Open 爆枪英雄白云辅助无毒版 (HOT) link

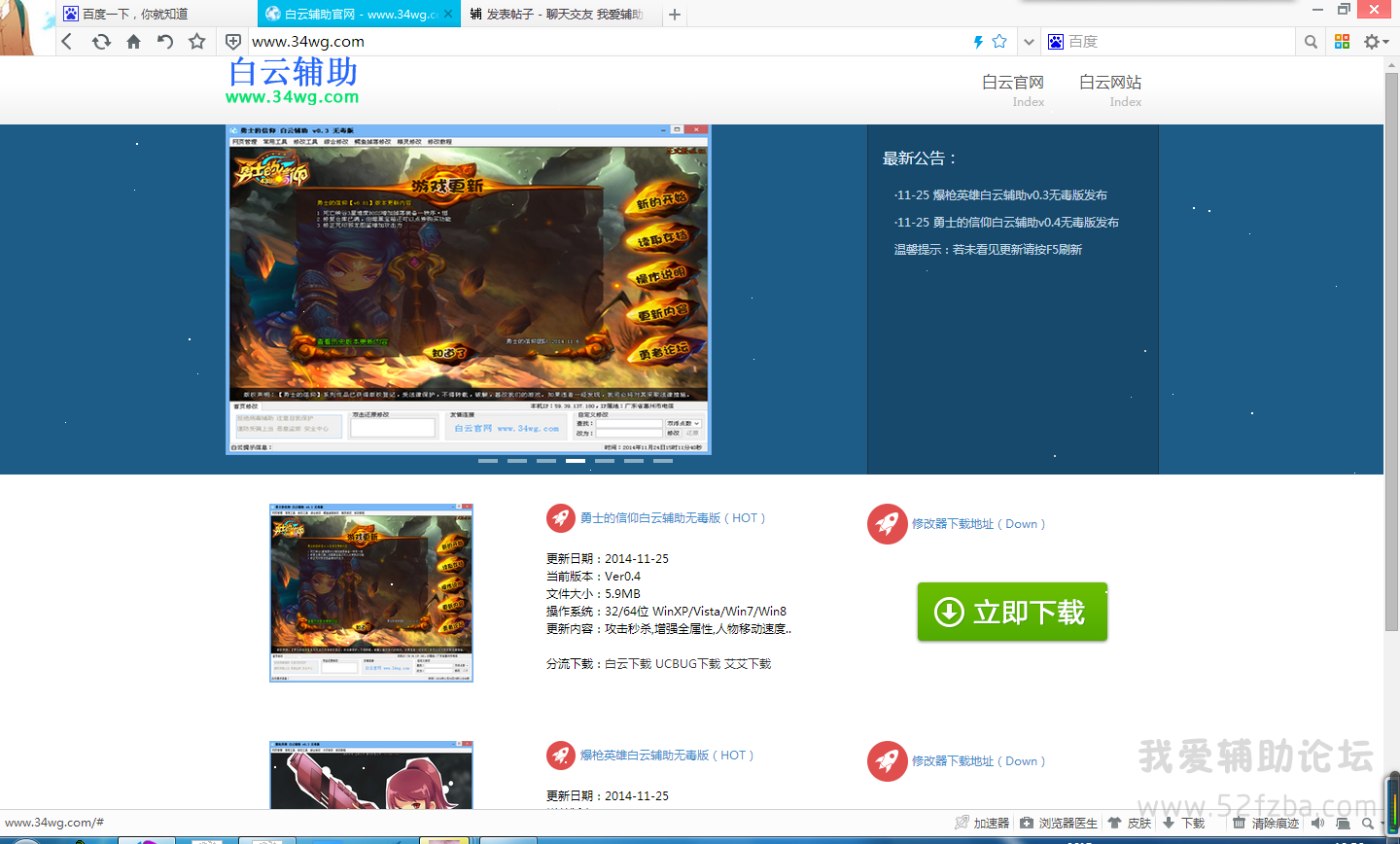click(x=667, y=756)
